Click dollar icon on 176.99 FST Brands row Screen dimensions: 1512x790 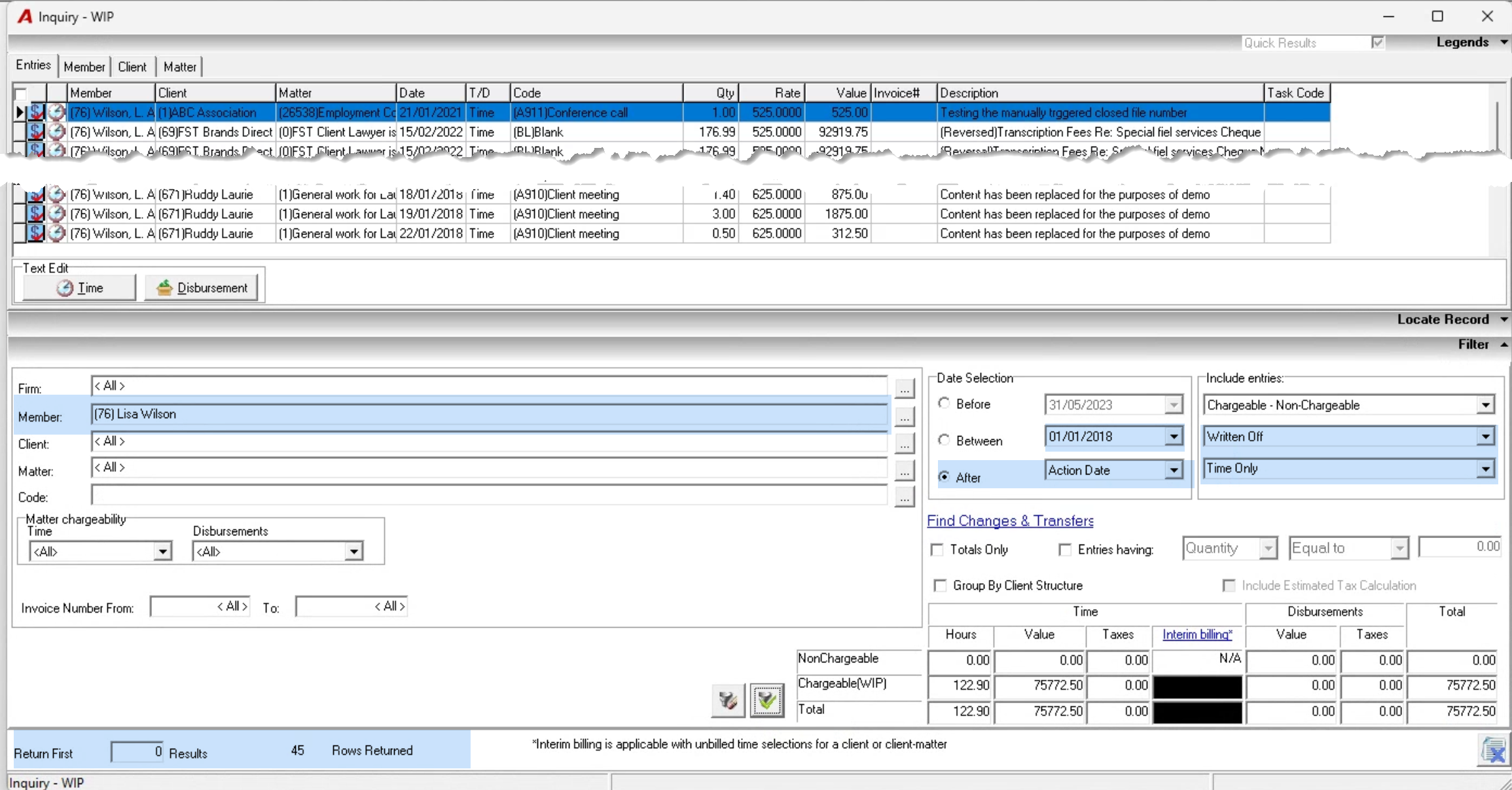pyautogui.click(x=36, y=132)
